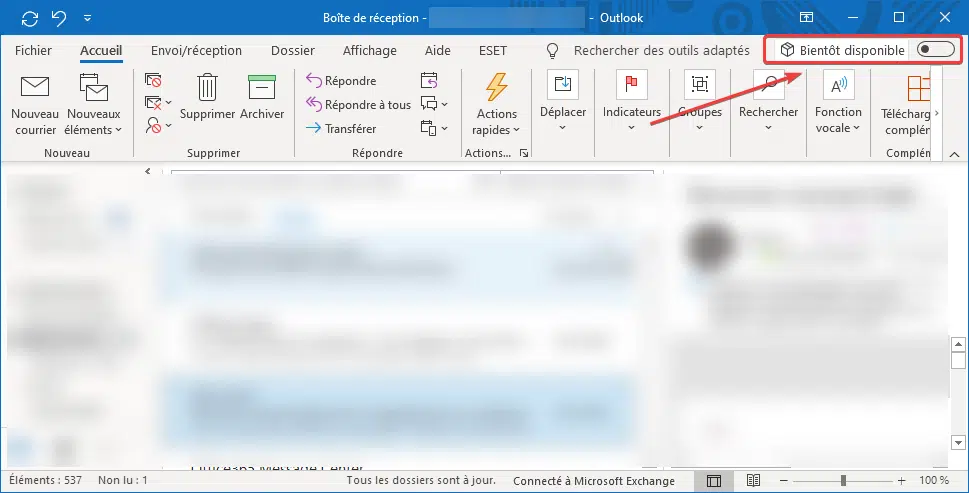969x493 pixels.
Task: Click "Tous les dossiers sont à jour."
Action: 421,480
